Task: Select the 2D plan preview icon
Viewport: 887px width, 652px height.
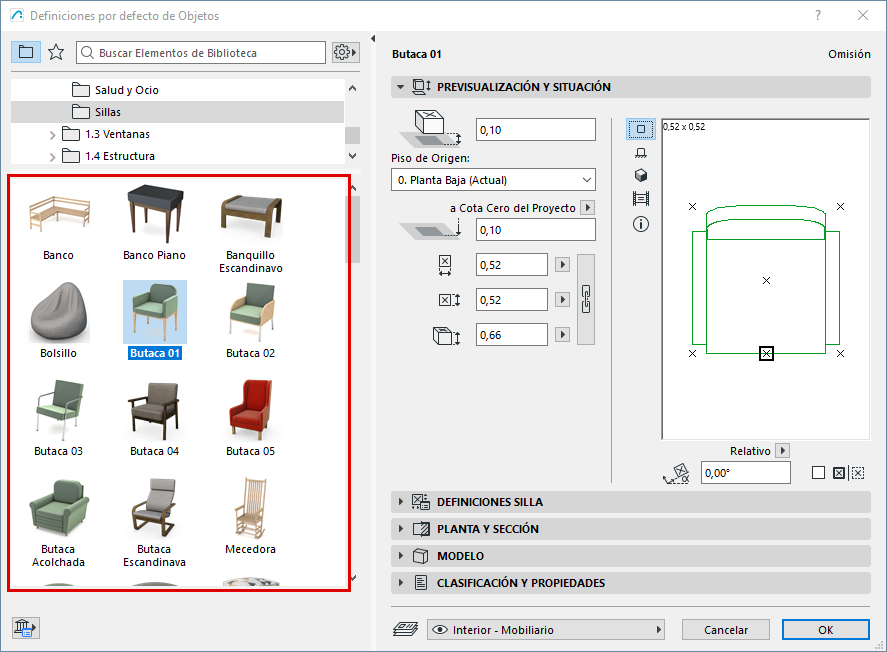Action: pyautogui.click(x=641, y=129)
